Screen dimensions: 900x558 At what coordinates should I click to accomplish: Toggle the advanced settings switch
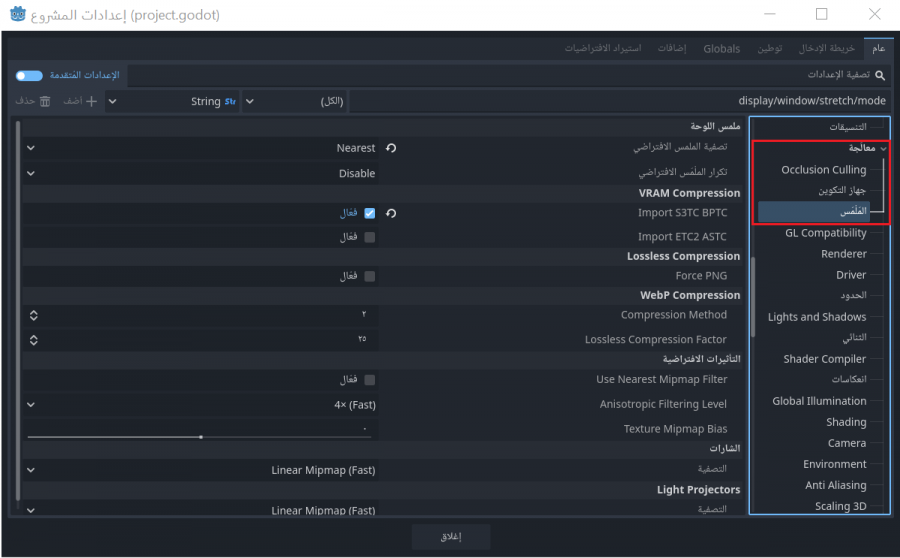[29, 75]
